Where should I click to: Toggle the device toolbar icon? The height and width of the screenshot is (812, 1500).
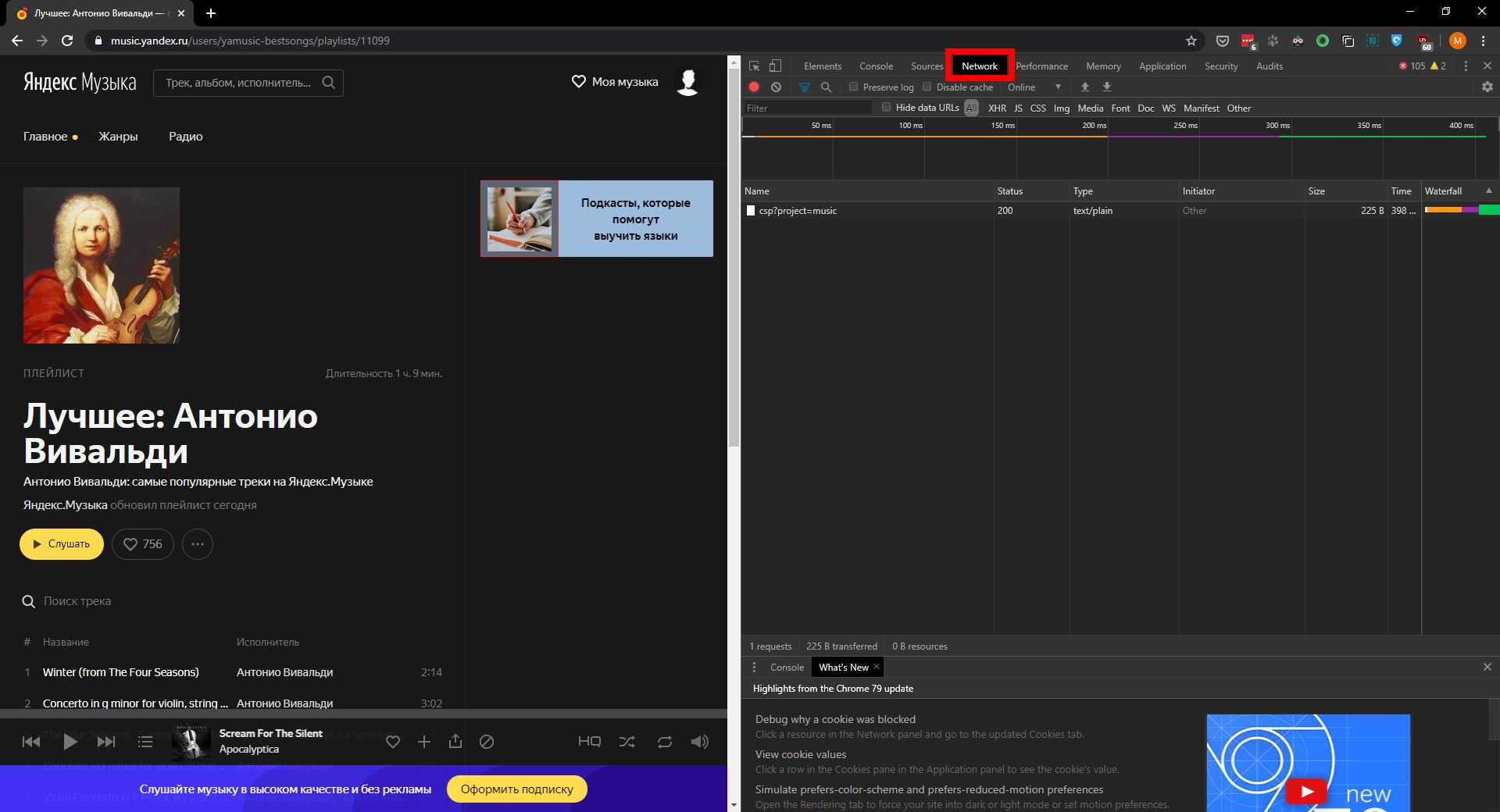(x=775, y=66)
